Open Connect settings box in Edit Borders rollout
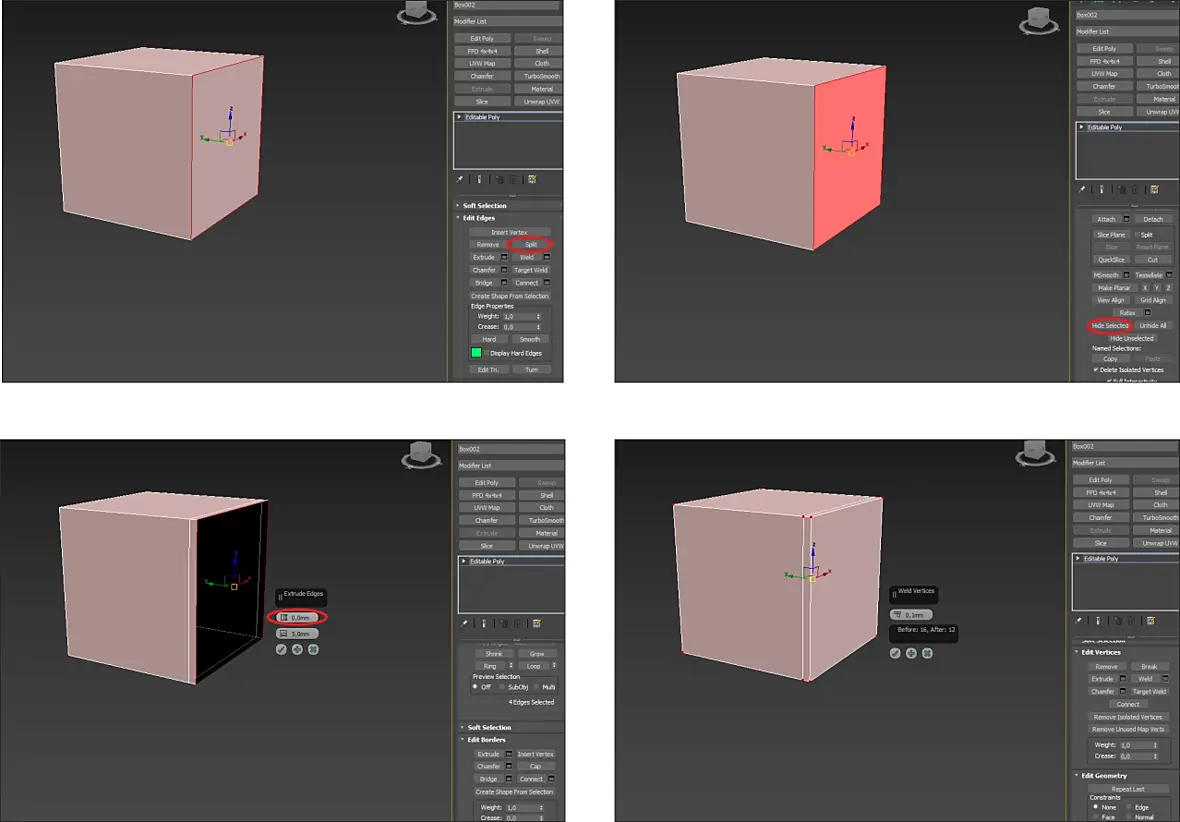1180x822 pixels. pos(552,779)
